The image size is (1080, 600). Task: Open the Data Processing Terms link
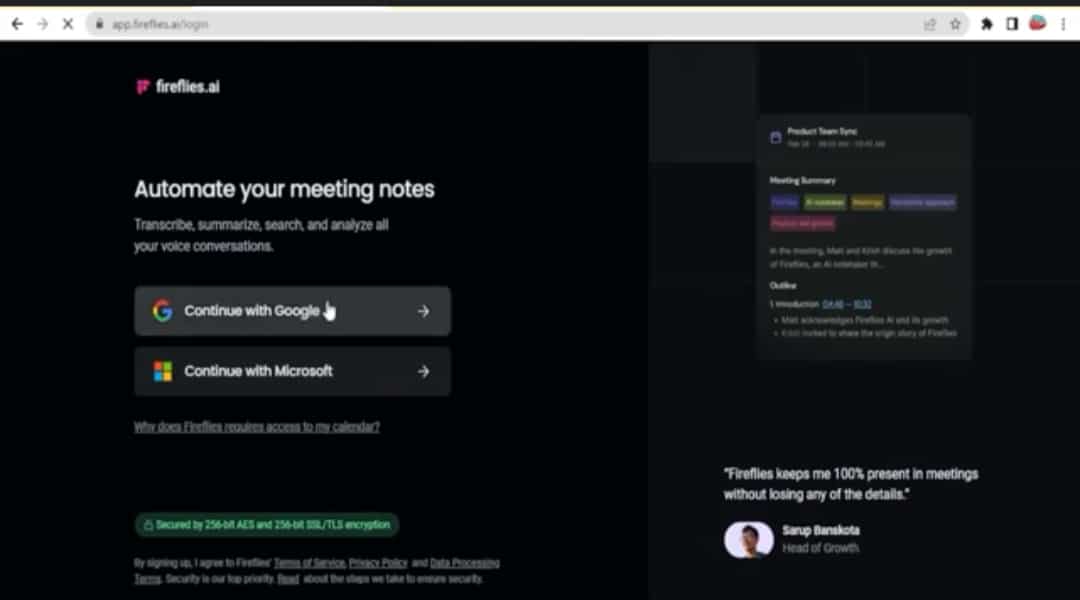pyautogui.click(x=464, y=563)
